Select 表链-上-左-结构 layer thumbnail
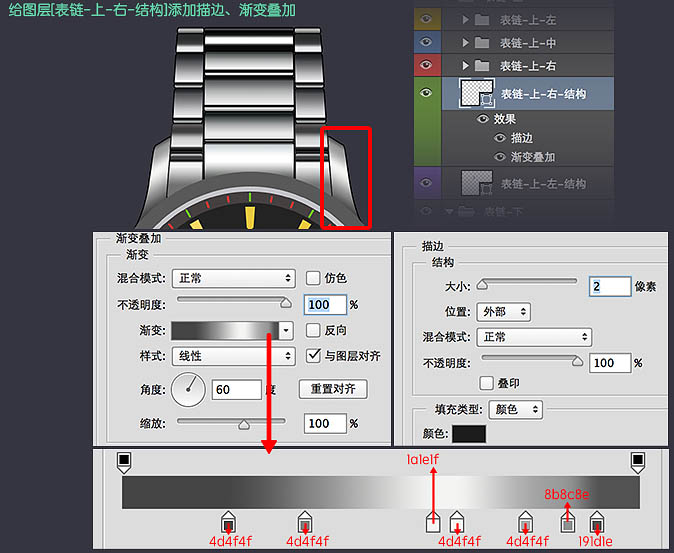This screenshot has height=553, width=674. 477,183
